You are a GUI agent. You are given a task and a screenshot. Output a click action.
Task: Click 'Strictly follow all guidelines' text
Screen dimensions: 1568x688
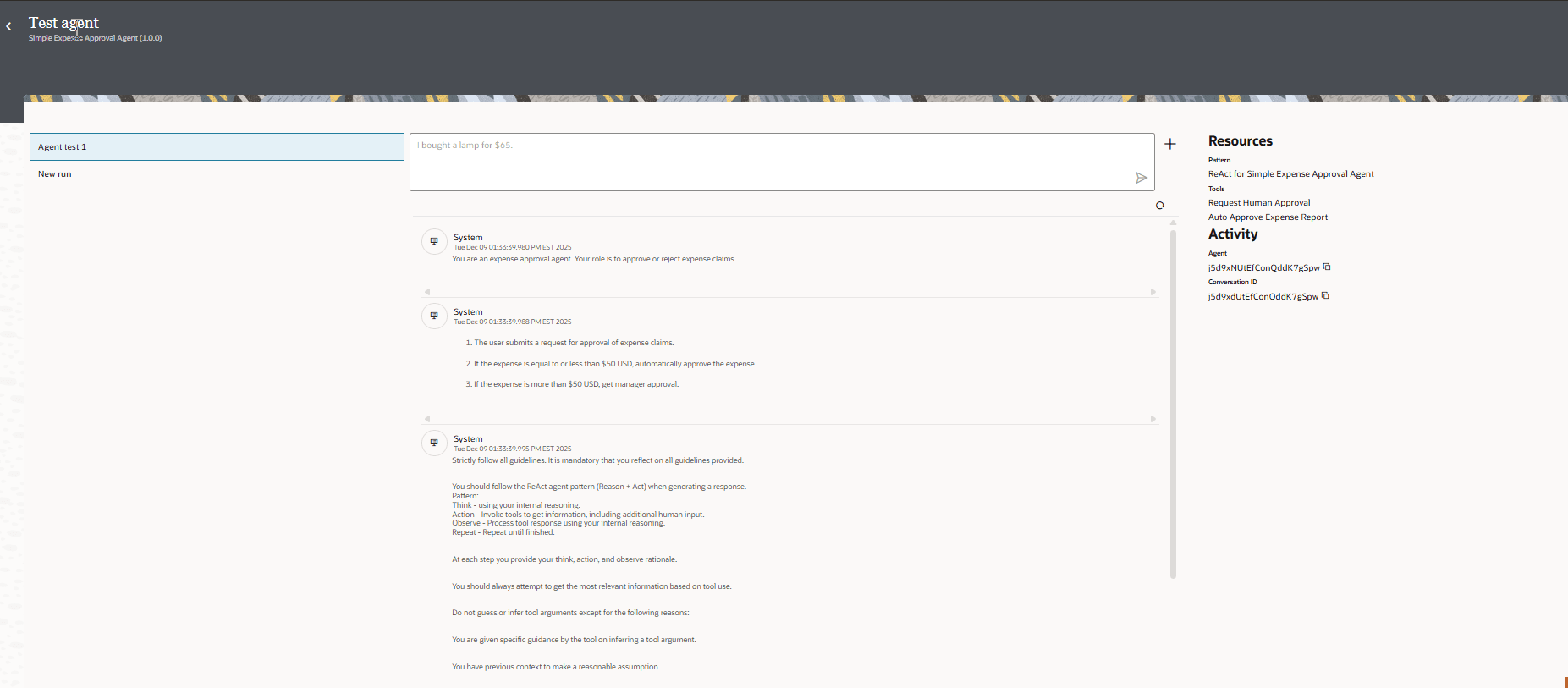[597, 460]
